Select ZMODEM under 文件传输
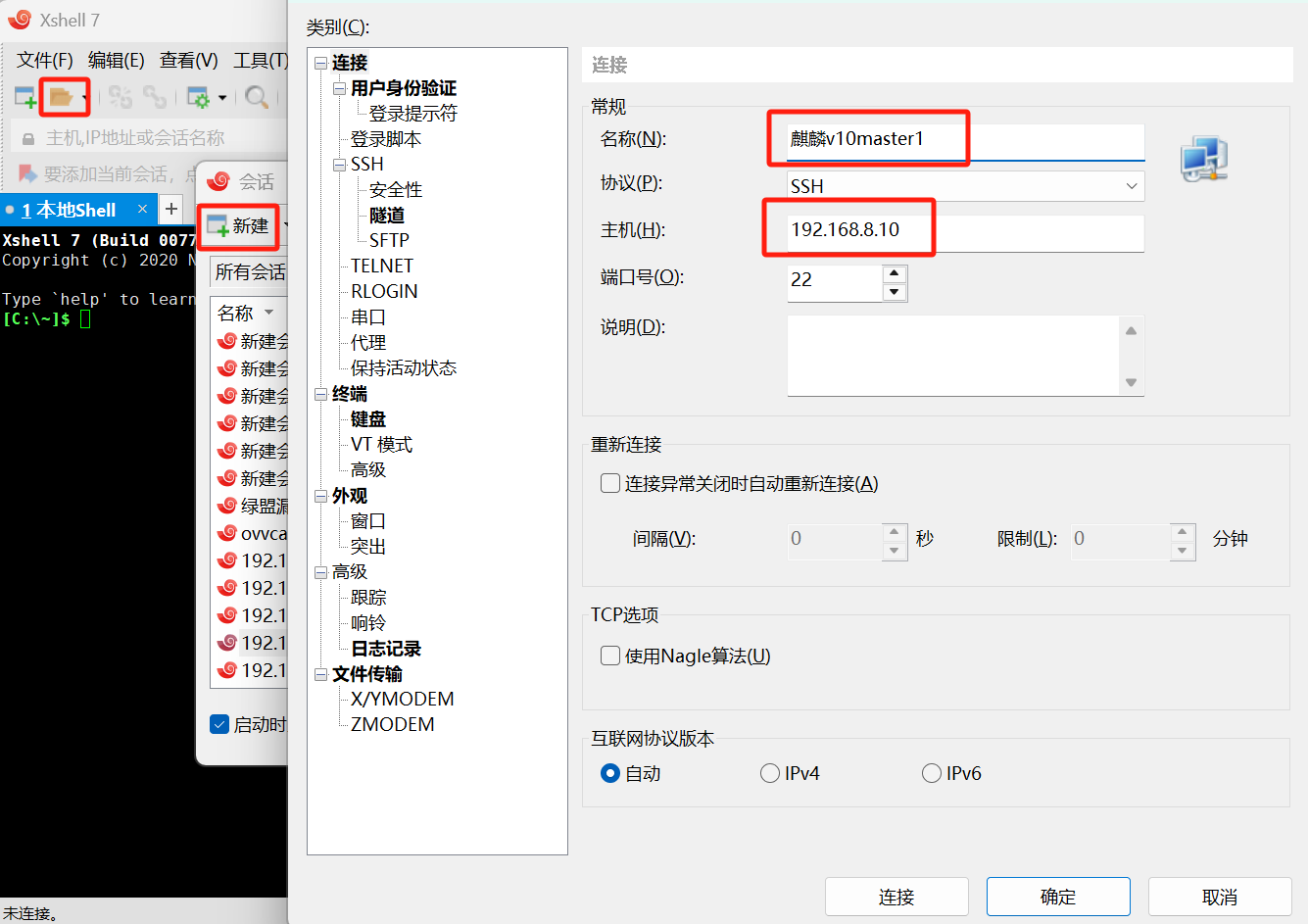 (x=392, y=725)
